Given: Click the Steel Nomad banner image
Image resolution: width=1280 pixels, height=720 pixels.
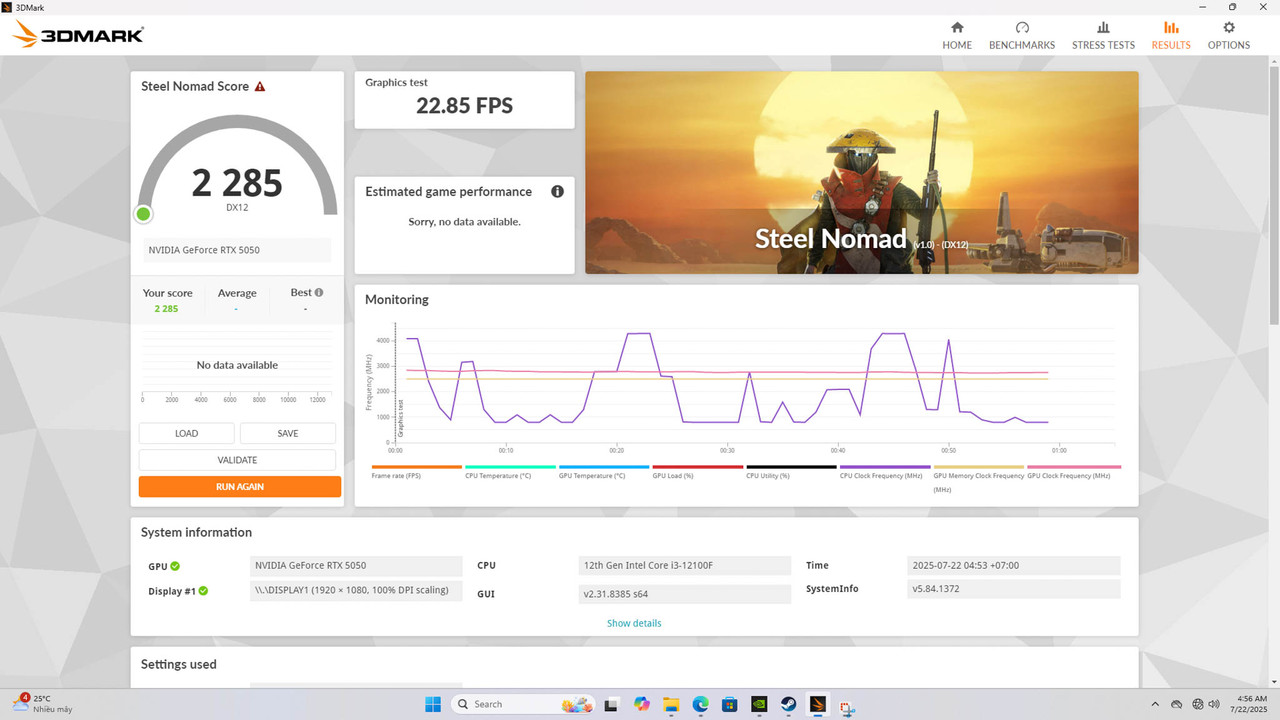Looking at the screenshot, I should click(x=861, y=172).
